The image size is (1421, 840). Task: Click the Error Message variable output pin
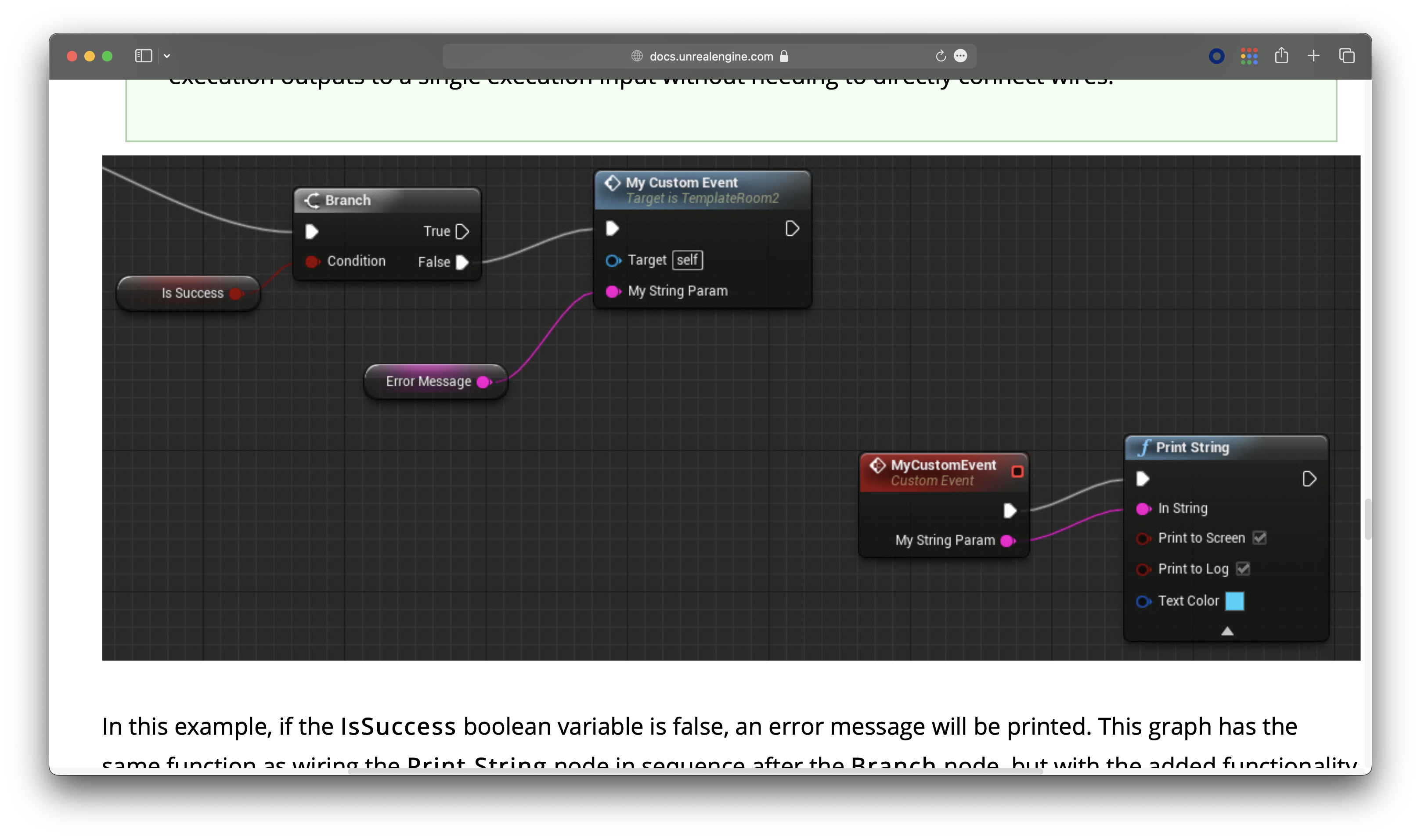[x=484, y=382]
